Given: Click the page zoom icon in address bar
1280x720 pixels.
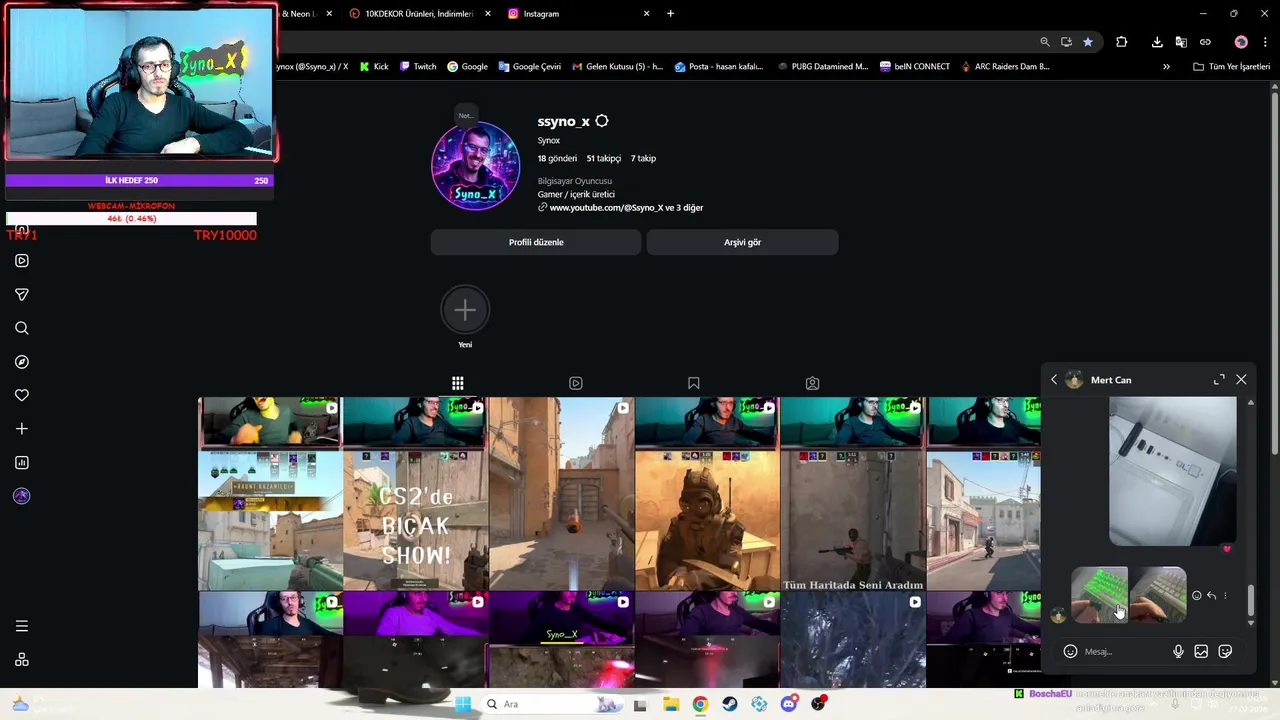Looking at the screenshot, I should pos(1045,42).
